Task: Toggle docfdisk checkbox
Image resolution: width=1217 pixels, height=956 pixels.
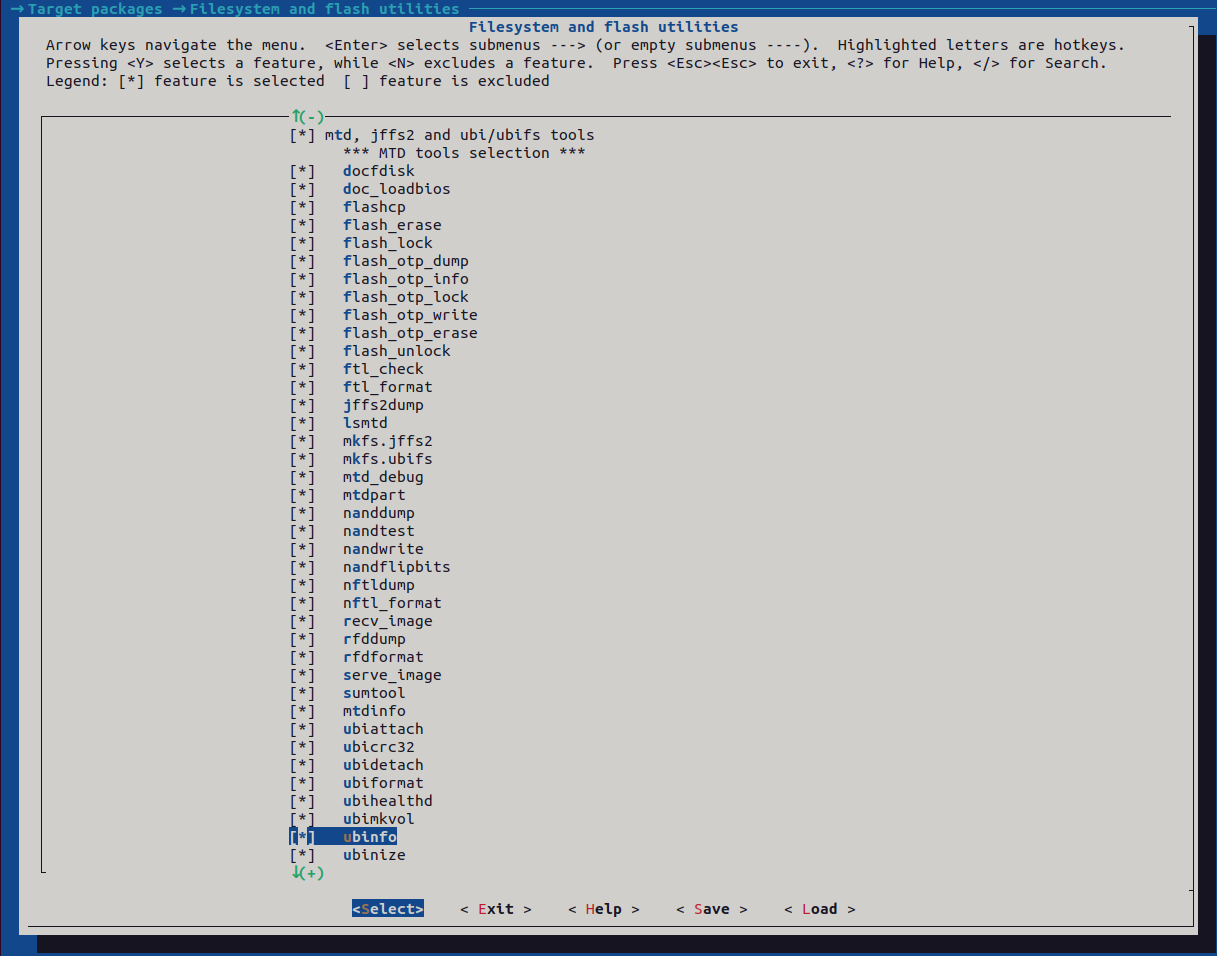Action: [302, 171]
